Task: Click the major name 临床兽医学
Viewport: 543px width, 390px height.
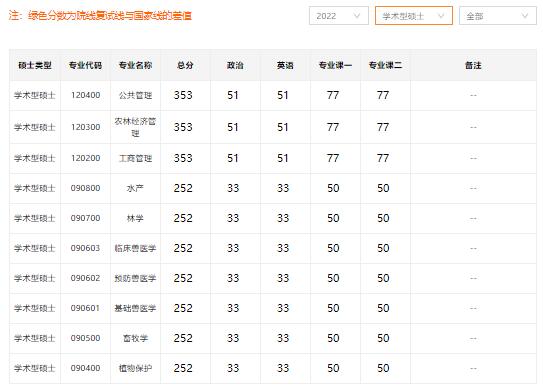Action: [x=135, y=248]
